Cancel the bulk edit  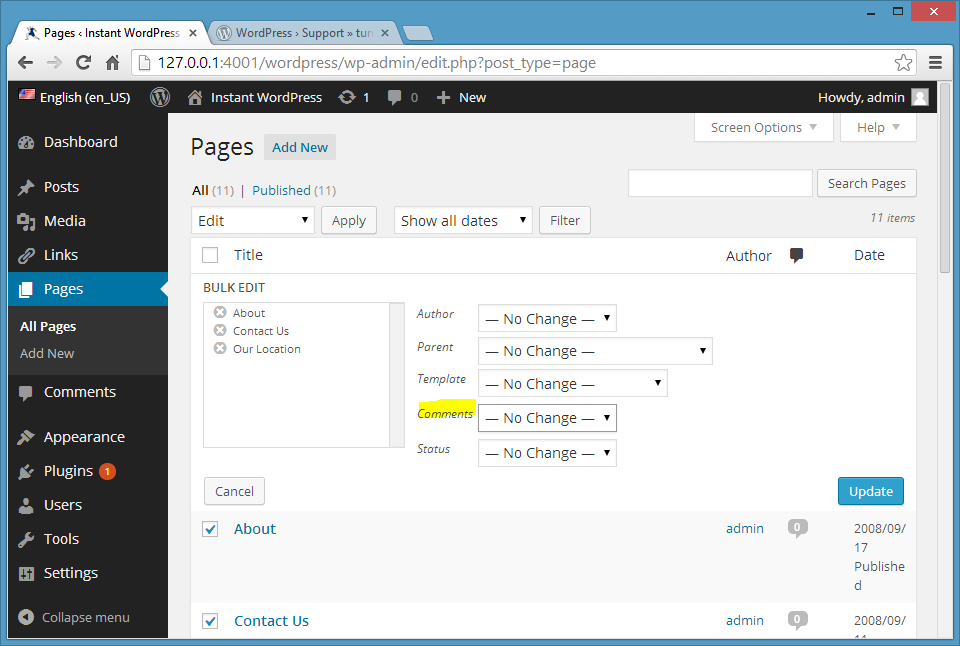(x=234, y=491)
